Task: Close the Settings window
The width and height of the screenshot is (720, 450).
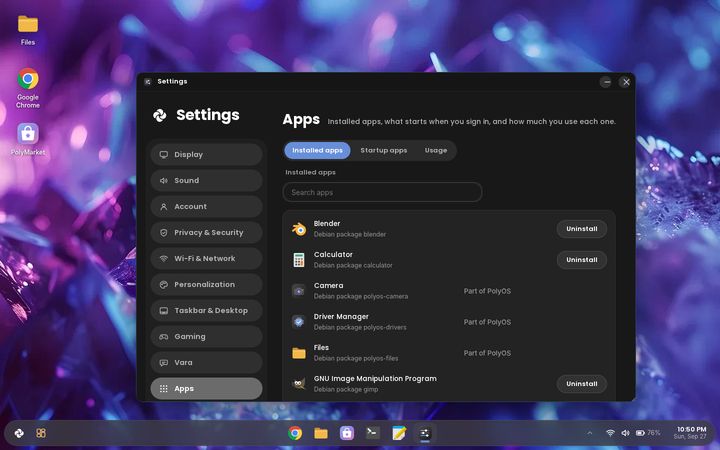Action: point(626,82)
